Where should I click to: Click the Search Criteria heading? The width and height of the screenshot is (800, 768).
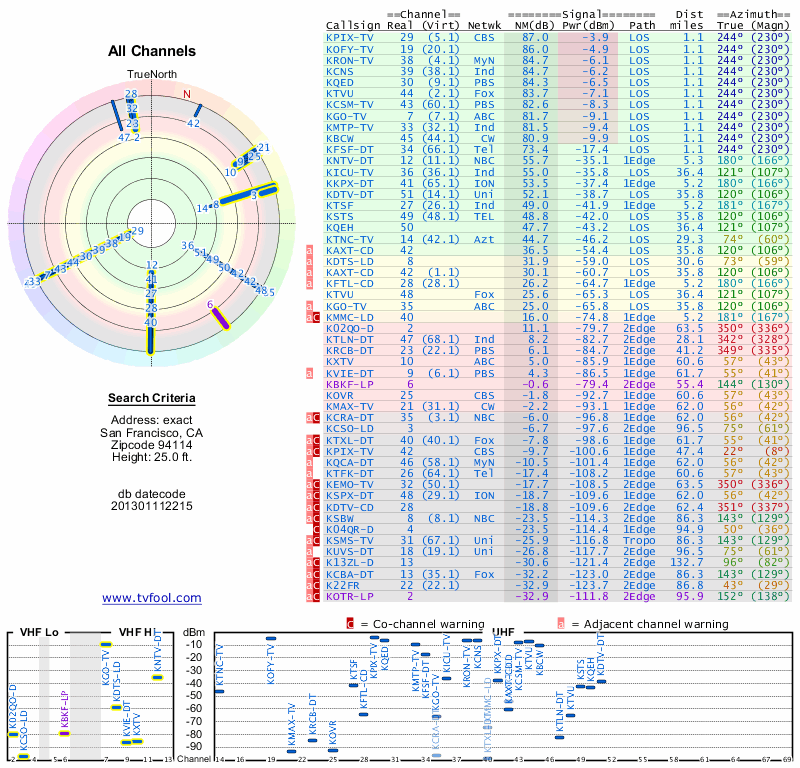(152, 398)
